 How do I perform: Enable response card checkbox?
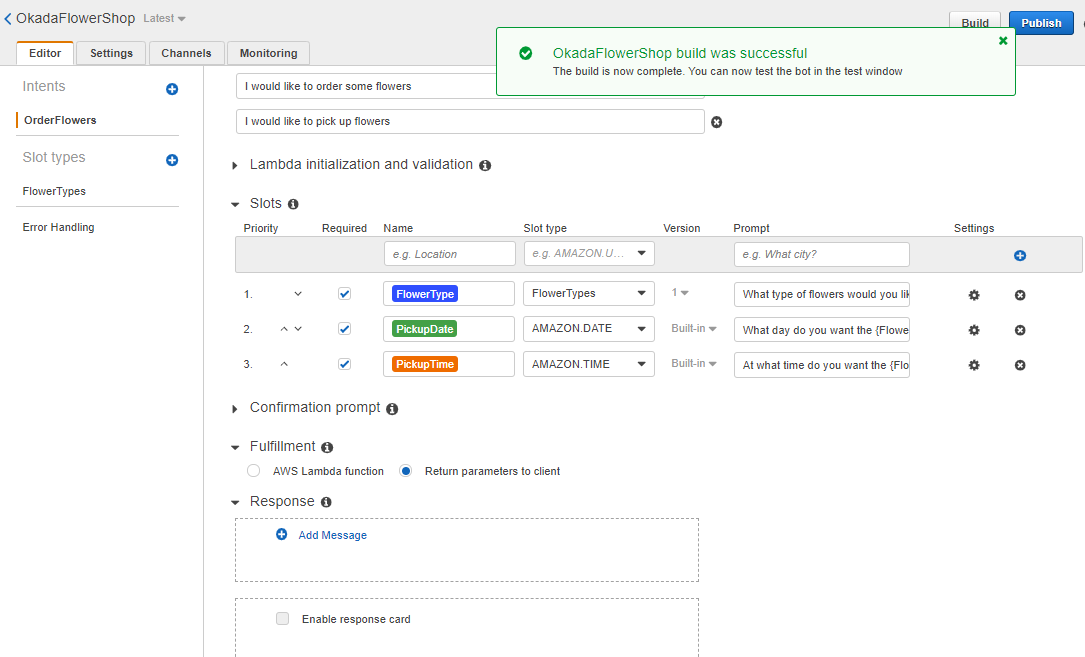tap(282, 618)
